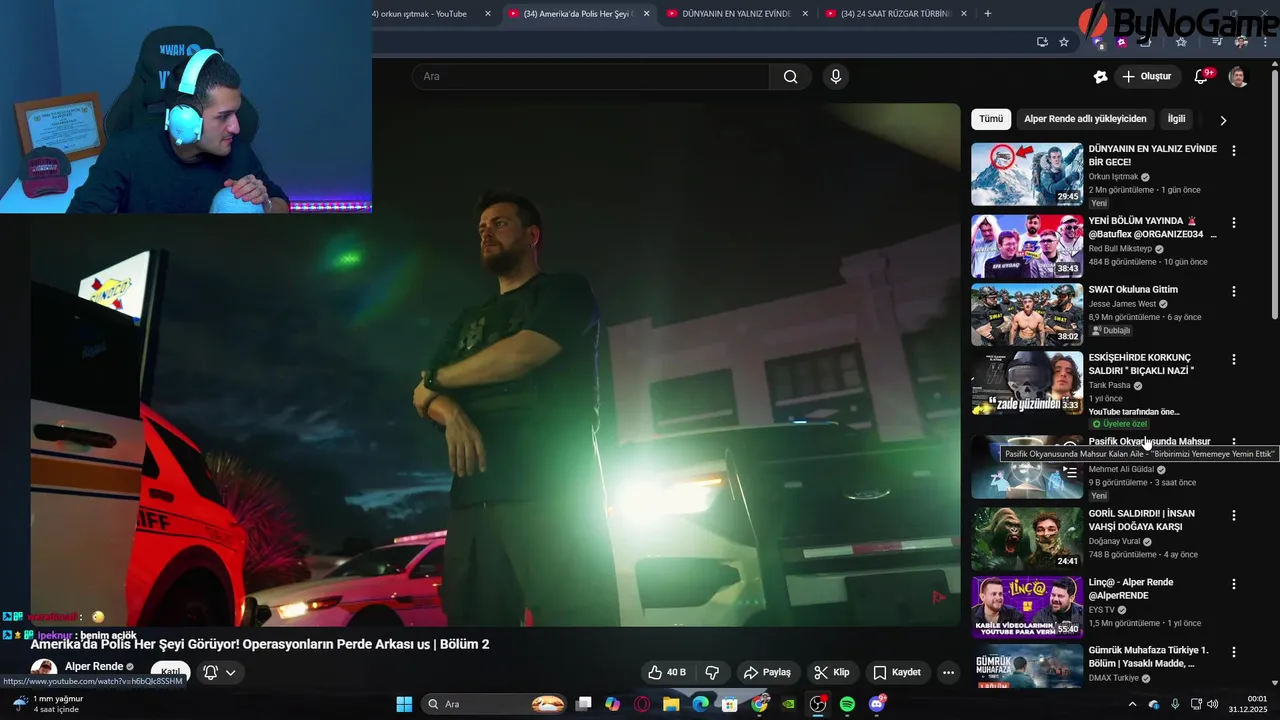The image size is (1280, 720).
Task: Click the Windows taskbar Ara search box
Action: coord(495,704)
